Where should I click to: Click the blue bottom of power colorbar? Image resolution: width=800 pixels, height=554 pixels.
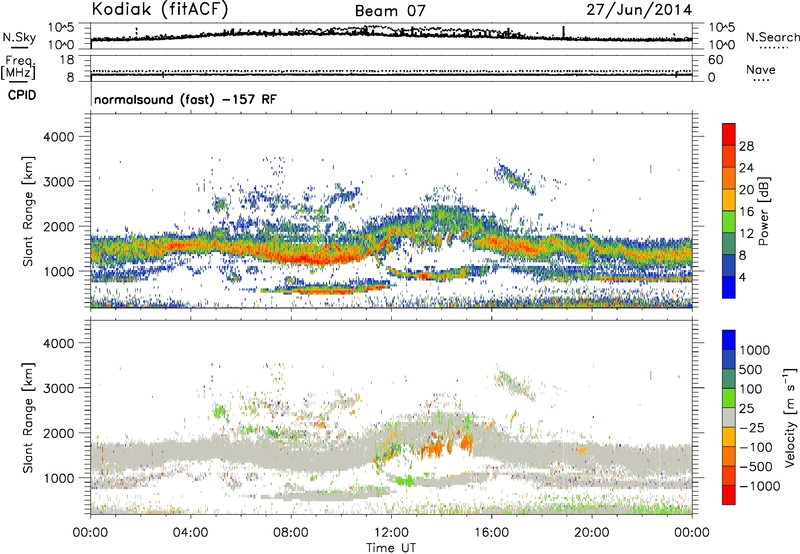coord(729,288)
